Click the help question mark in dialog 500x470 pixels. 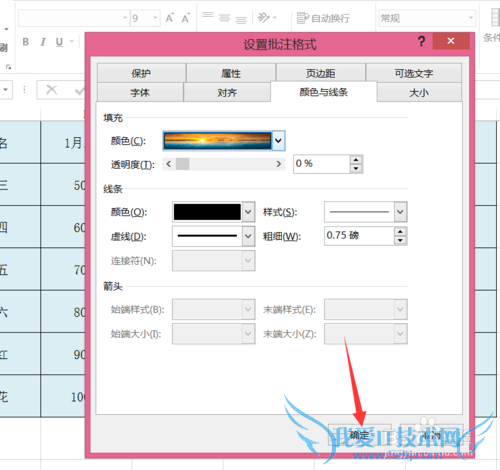click(x=421, y=41)
